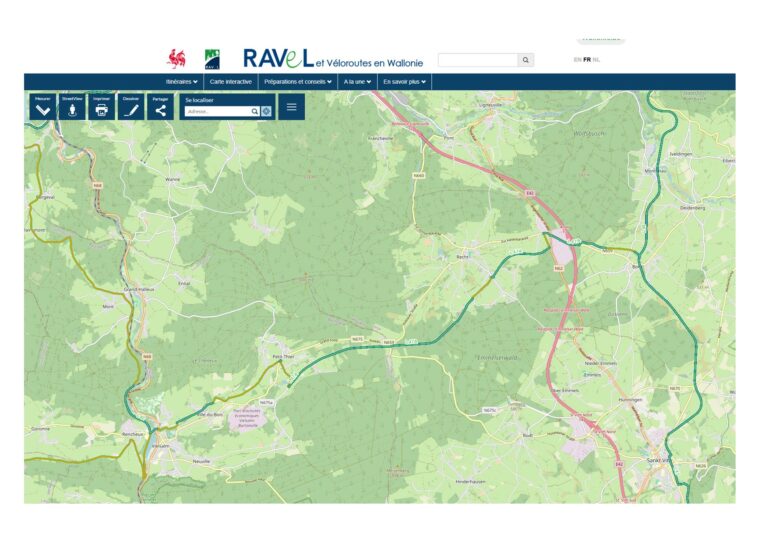768x543 pixels.
Task: Click the Imprimer printer icon
Action: tap(101, 107)
